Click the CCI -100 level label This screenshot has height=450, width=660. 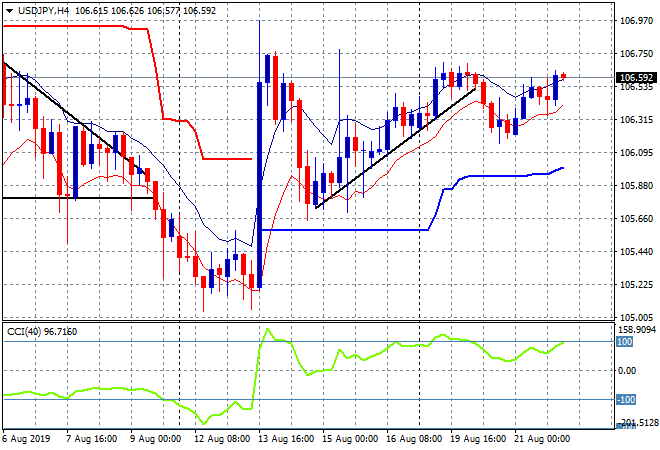(626, 399)
